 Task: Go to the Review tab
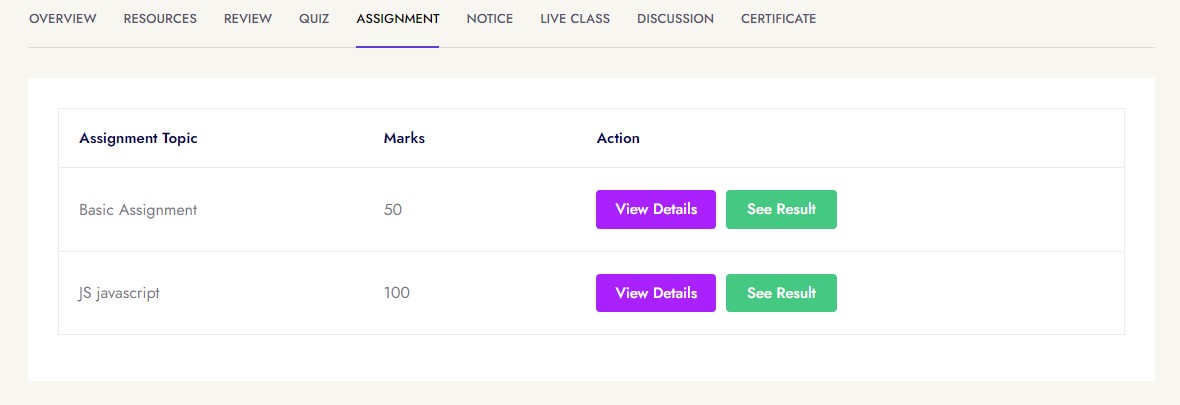pos(248,19)
